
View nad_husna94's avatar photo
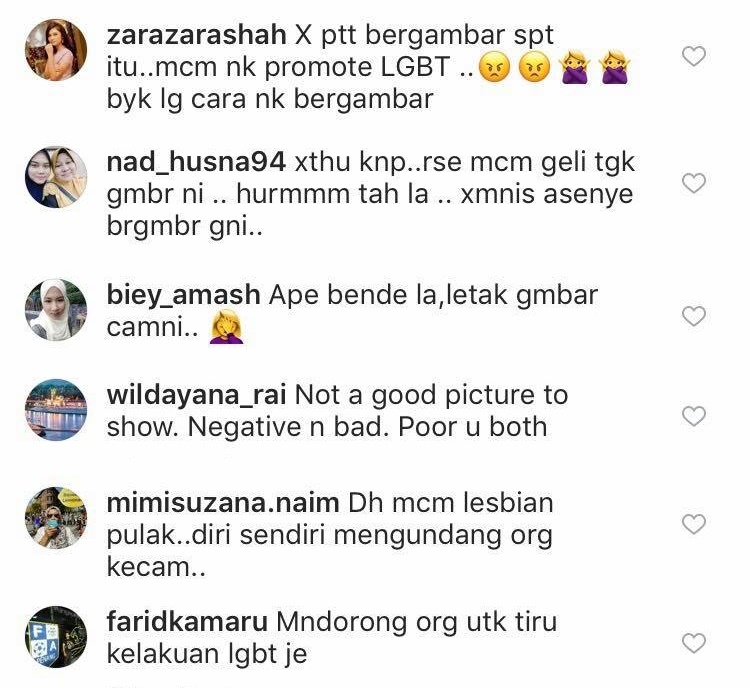[56, 177]
